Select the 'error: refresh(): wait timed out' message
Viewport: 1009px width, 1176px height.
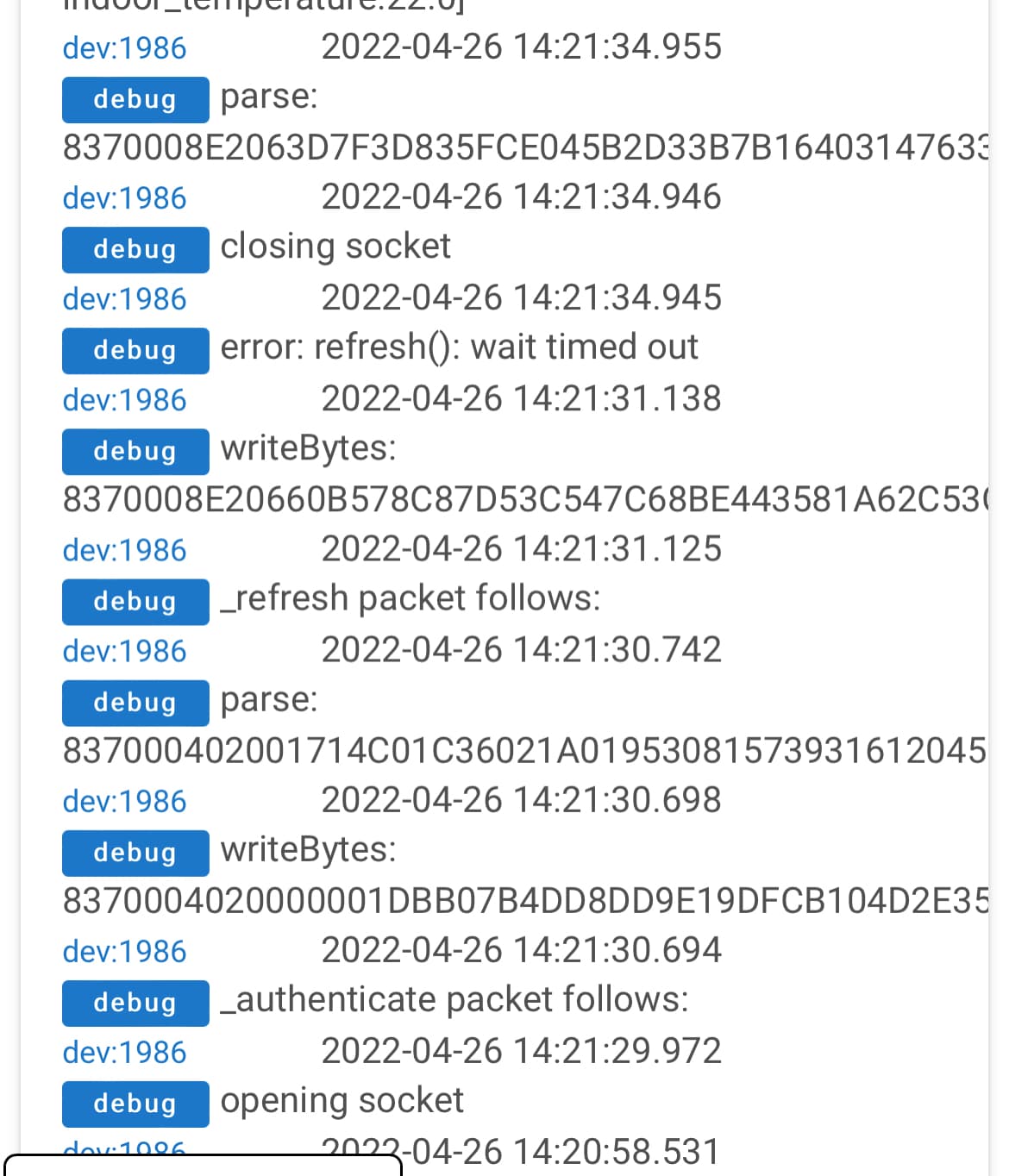(x=459, y=347)
